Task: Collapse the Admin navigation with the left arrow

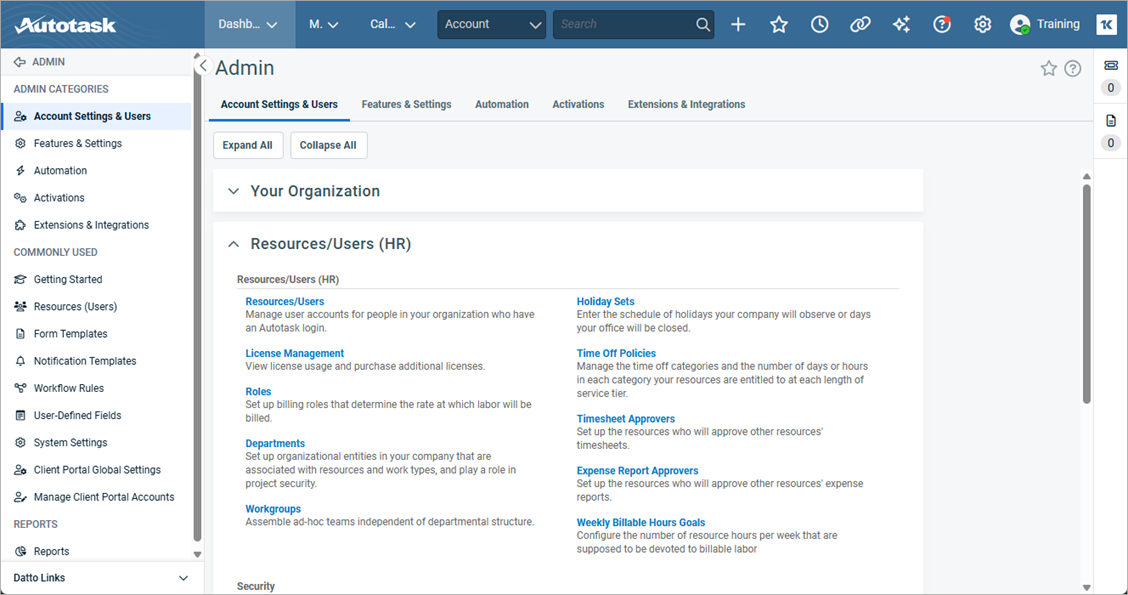Action: coord(202,64)
